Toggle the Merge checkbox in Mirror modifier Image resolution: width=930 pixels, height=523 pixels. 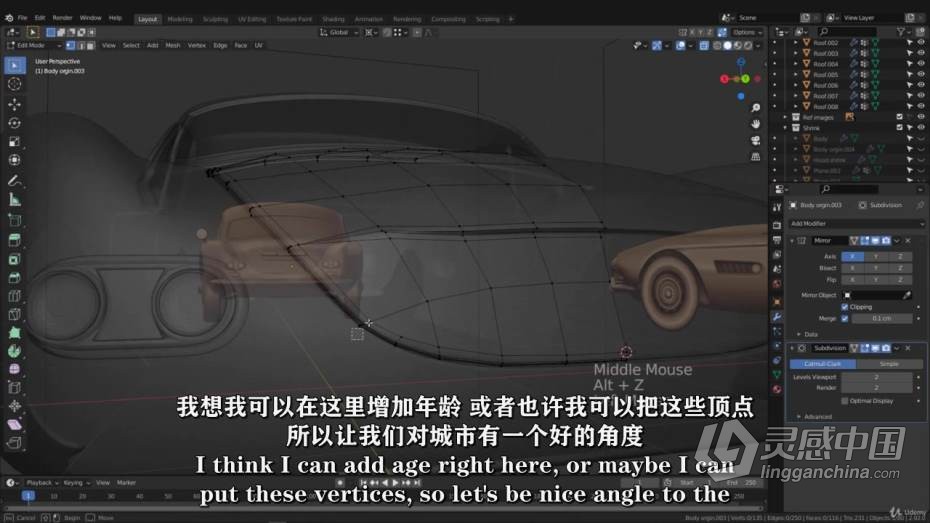[x=845, y=318]
